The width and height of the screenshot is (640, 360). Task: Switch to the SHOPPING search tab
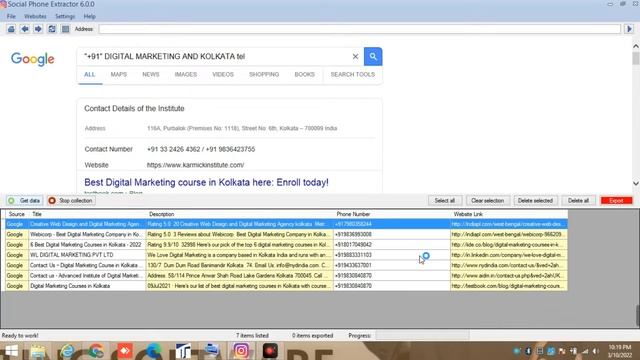(x=264, y=74)
